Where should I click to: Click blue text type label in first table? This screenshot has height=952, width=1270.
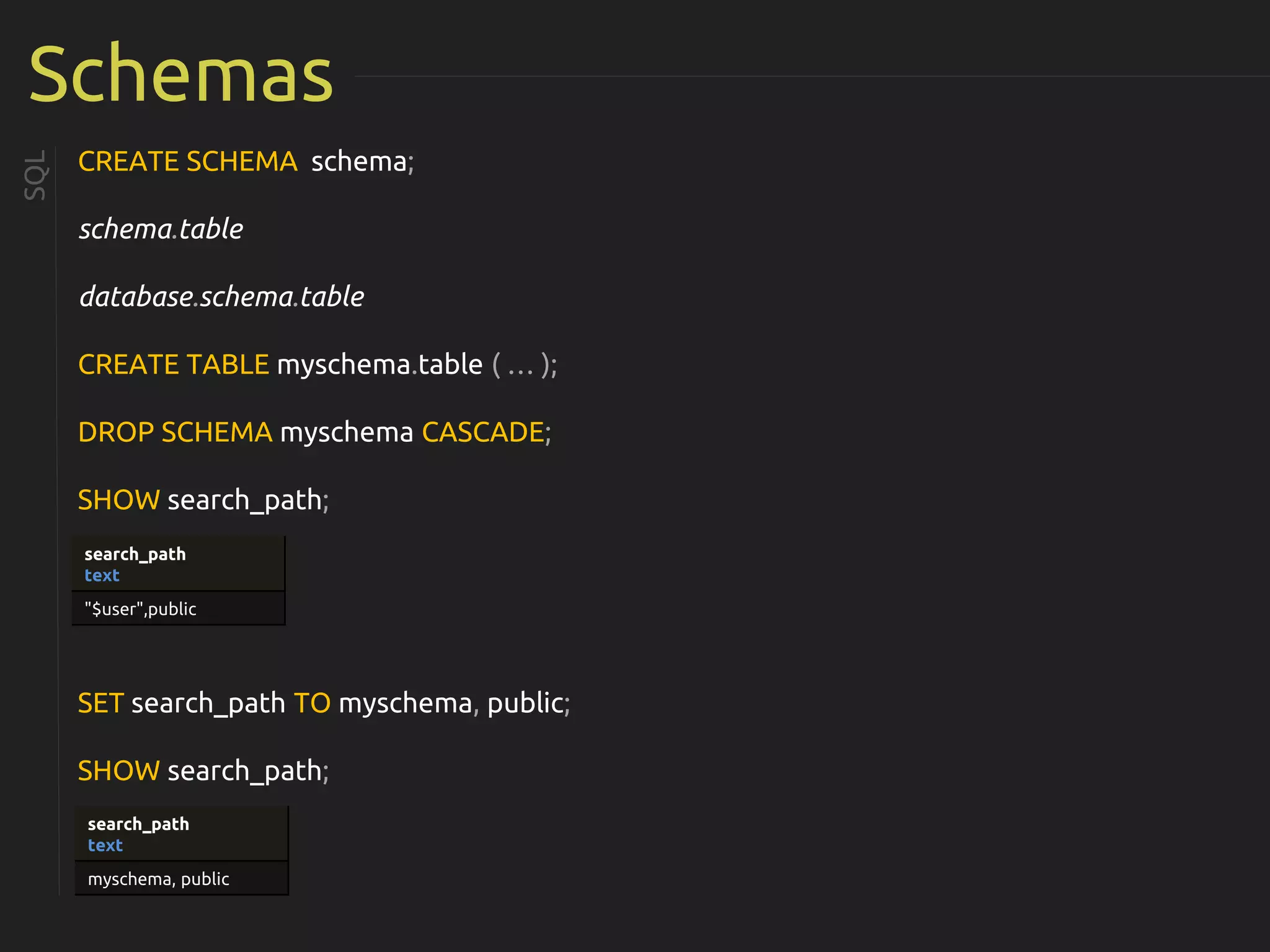click(x=102, y=576)
